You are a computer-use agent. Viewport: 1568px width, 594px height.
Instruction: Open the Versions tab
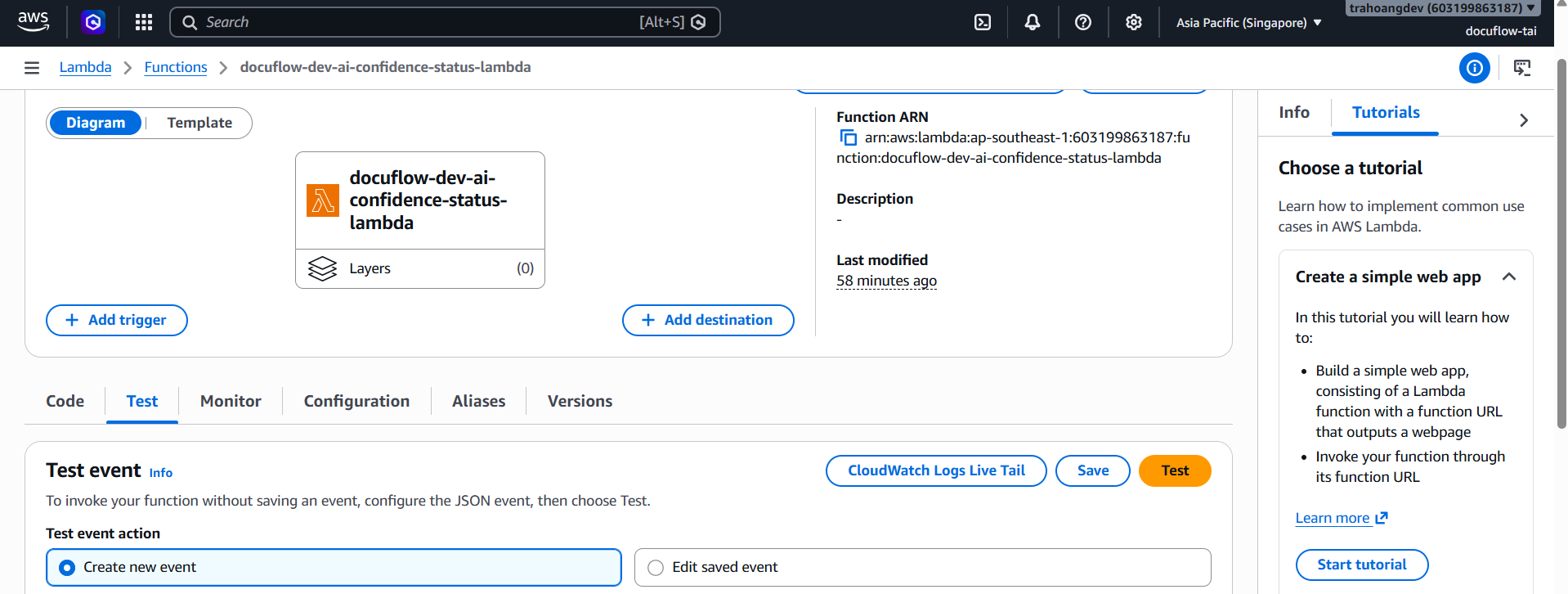(580, 402)
